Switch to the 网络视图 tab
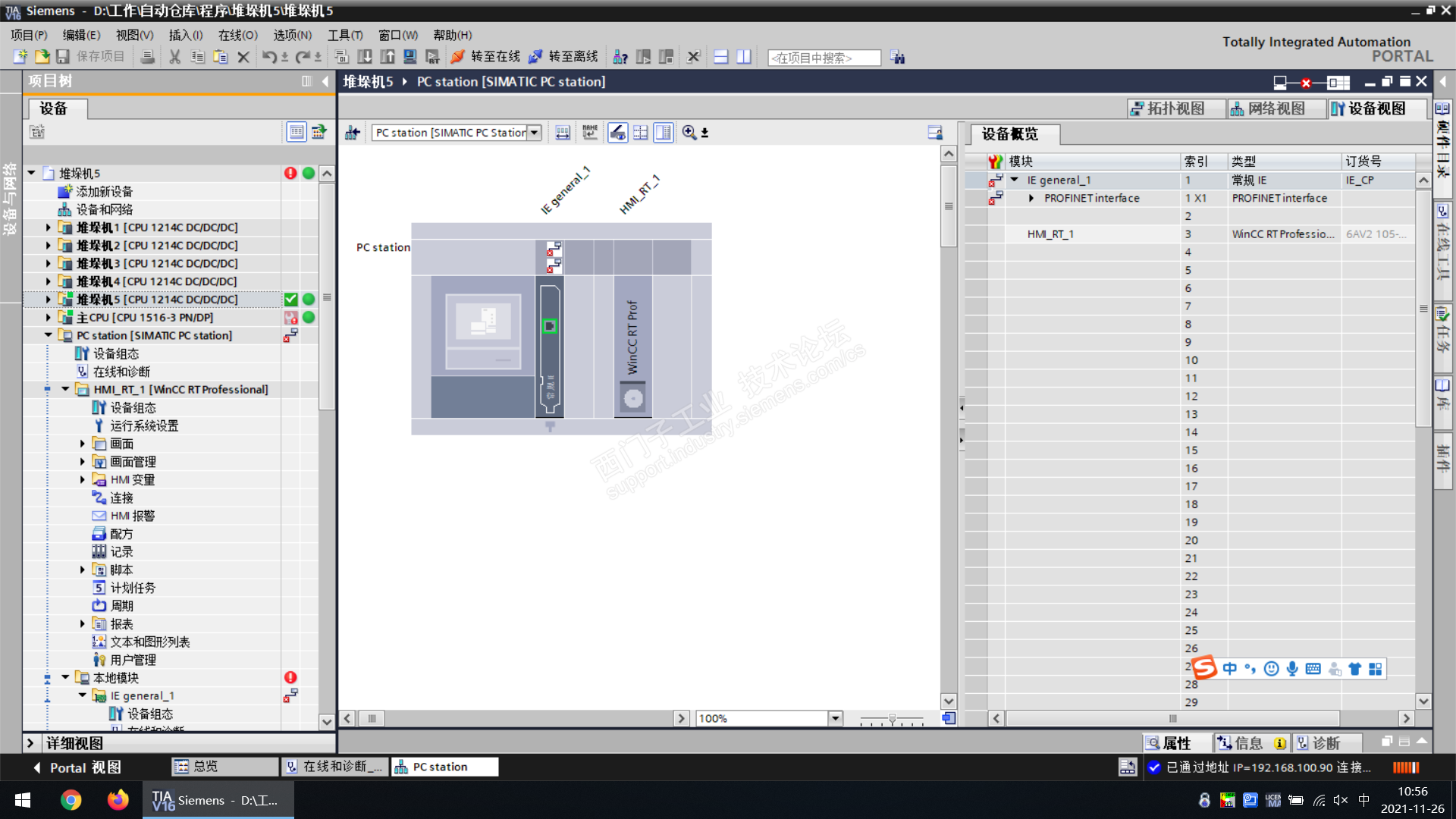1456x819 pixels. pos(1276,108)
